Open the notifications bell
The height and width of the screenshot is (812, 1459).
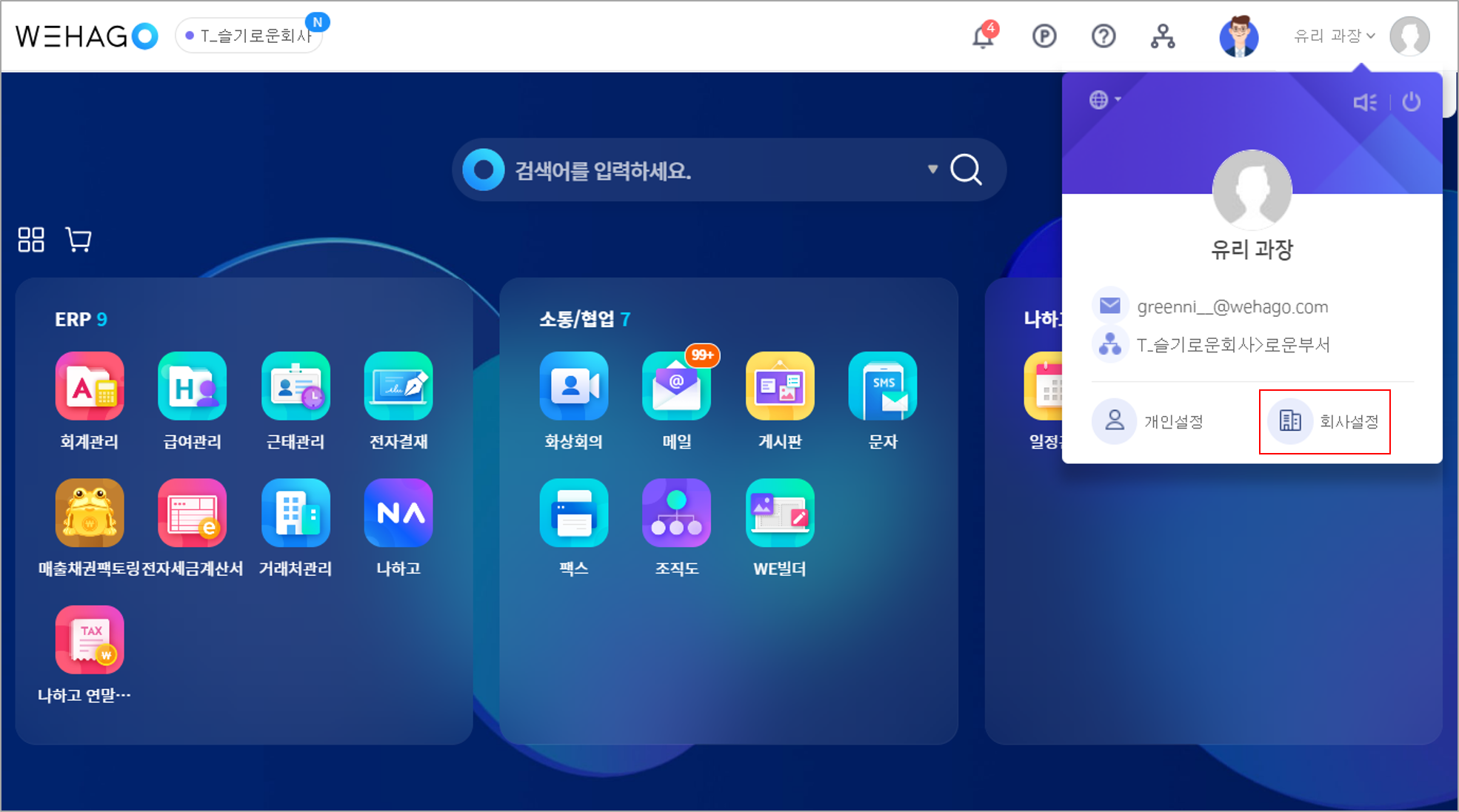pos(984,36)
